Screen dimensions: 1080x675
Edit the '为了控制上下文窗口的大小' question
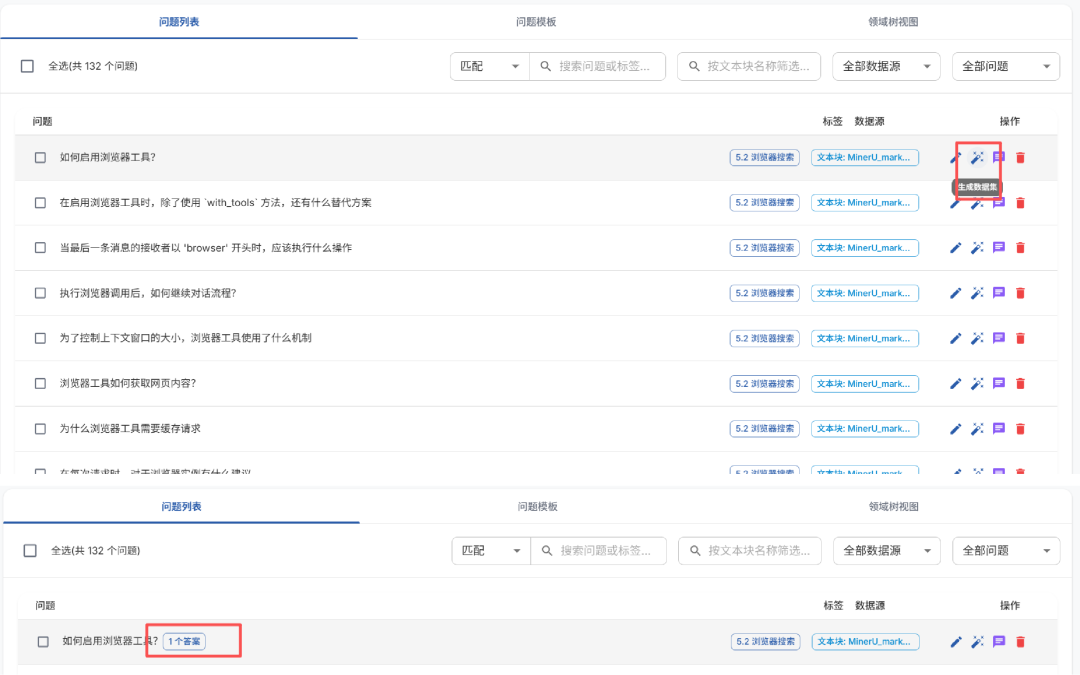955,338
